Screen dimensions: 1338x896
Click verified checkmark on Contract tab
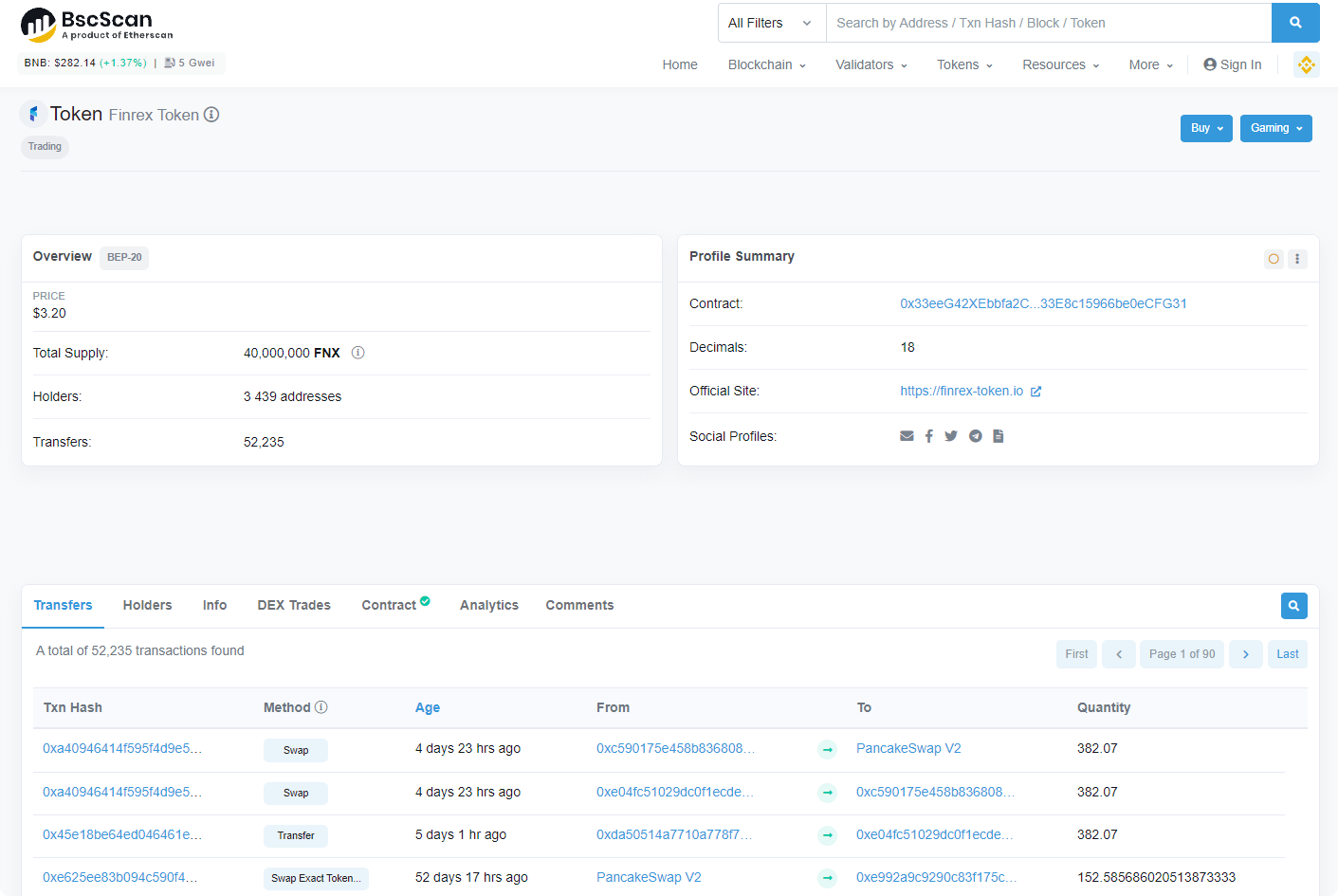point(425,600)
